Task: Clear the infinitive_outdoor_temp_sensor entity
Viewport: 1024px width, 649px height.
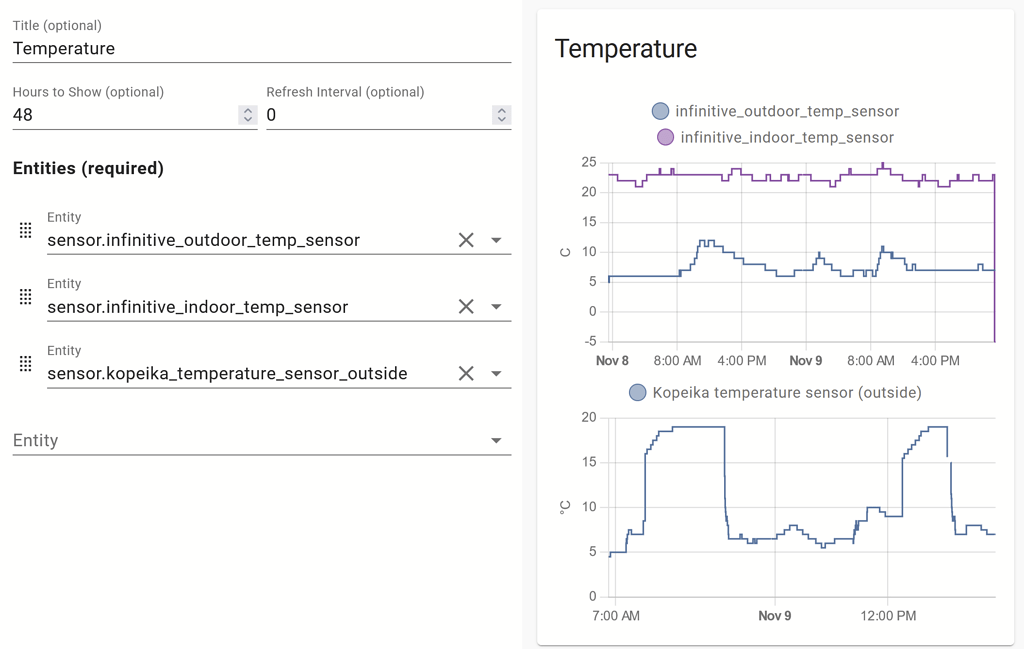Action: (x=466, y=240)
